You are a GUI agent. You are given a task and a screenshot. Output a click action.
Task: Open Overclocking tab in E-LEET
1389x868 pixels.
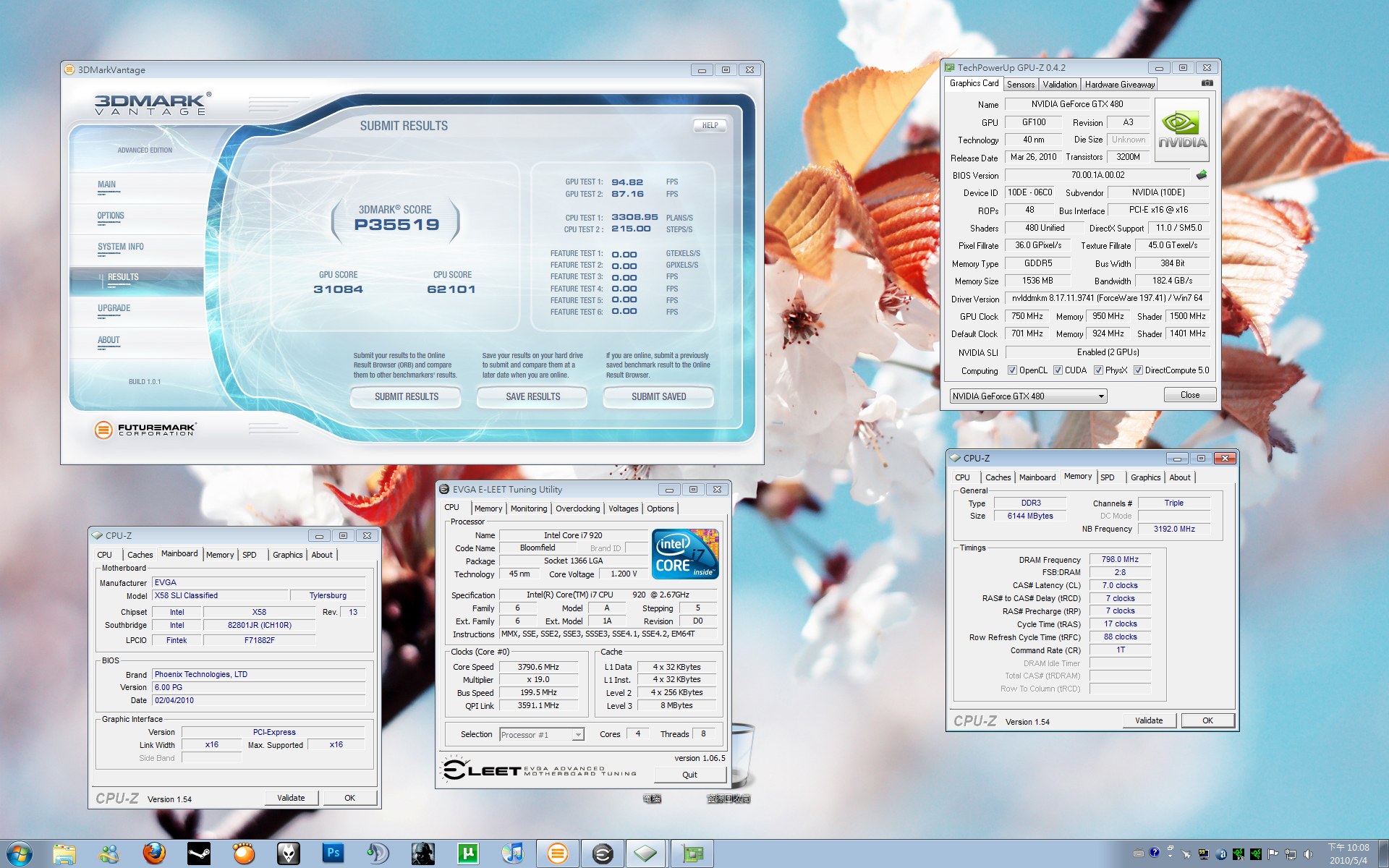[577, 509]
